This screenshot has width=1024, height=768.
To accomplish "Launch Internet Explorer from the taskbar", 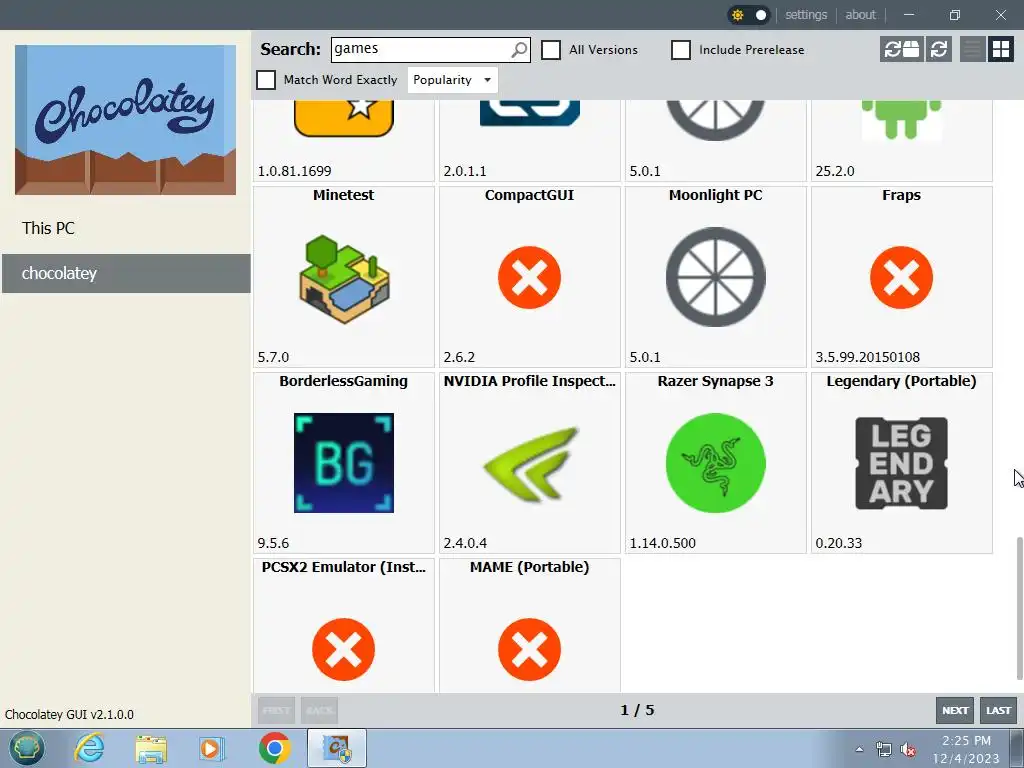I will click(89, 748).
